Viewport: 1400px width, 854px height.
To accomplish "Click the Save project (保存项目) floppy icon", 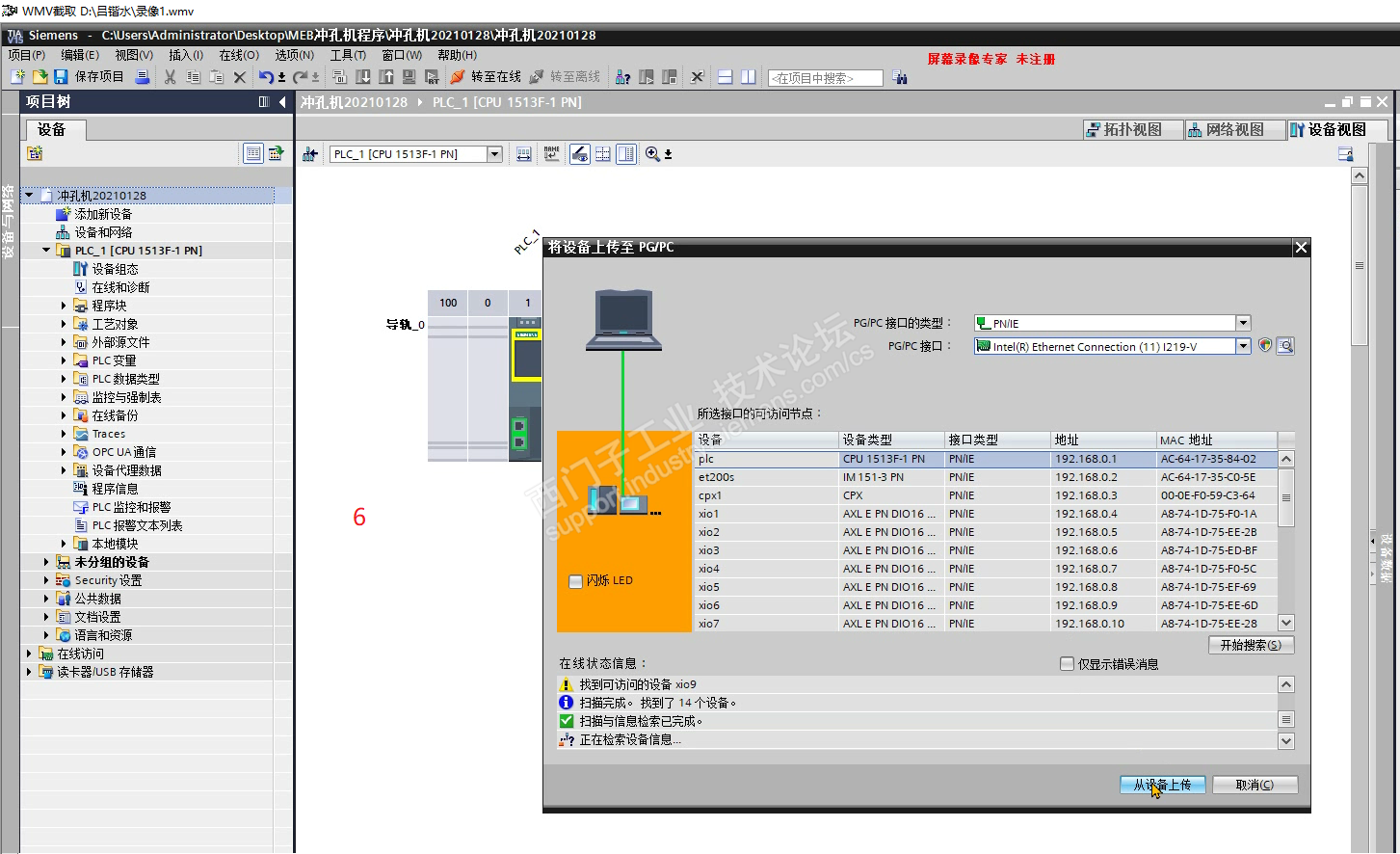I will pyautogui.click(x=61, y=77).
